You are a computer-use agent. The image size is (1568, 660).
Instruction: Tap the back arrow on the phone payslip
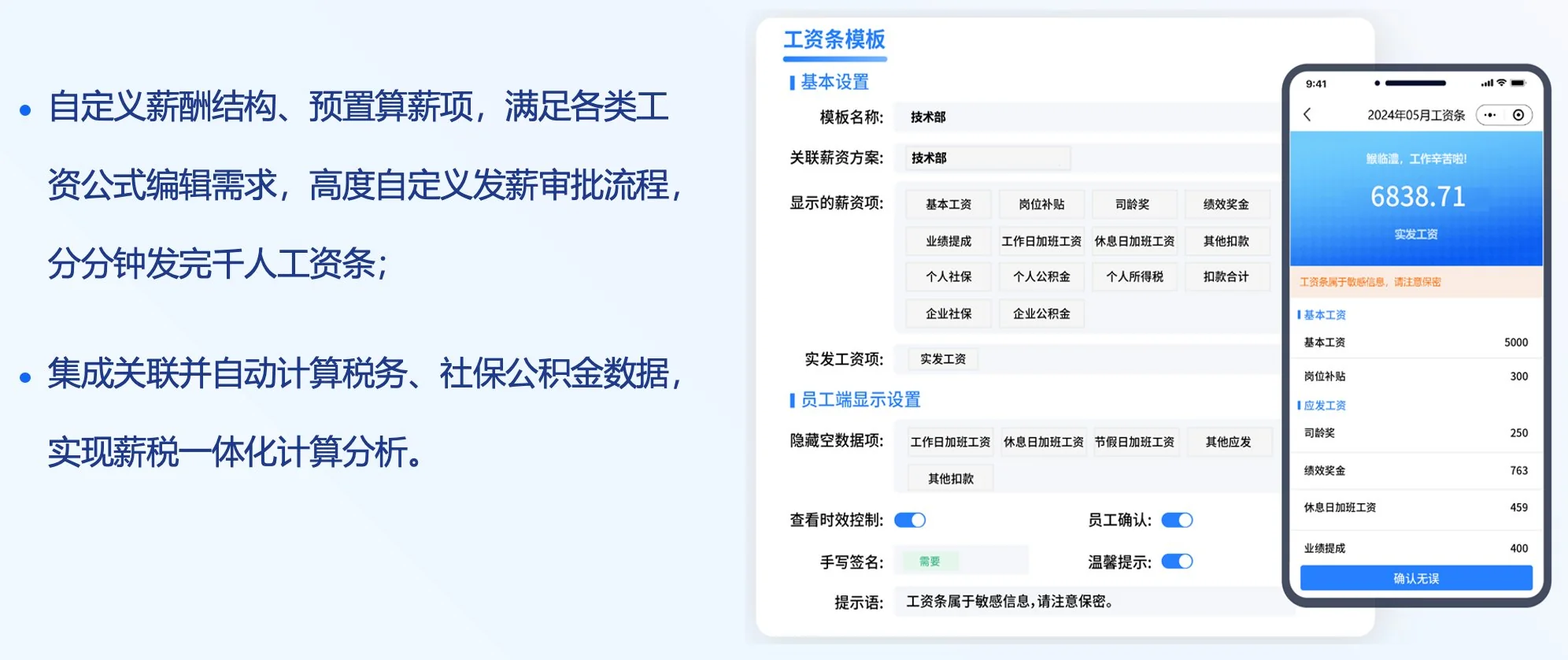[x=1307, y=115]
